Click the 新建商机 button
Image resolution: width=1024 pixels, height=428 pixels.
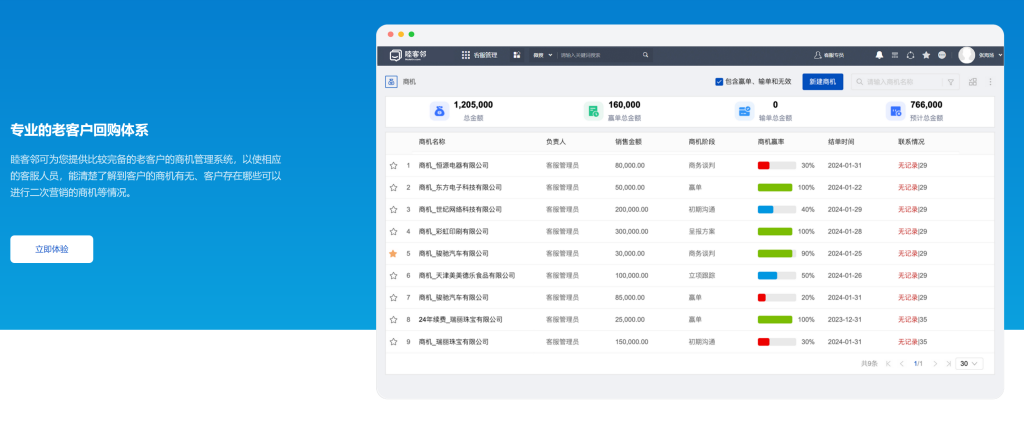click(823, 82)
